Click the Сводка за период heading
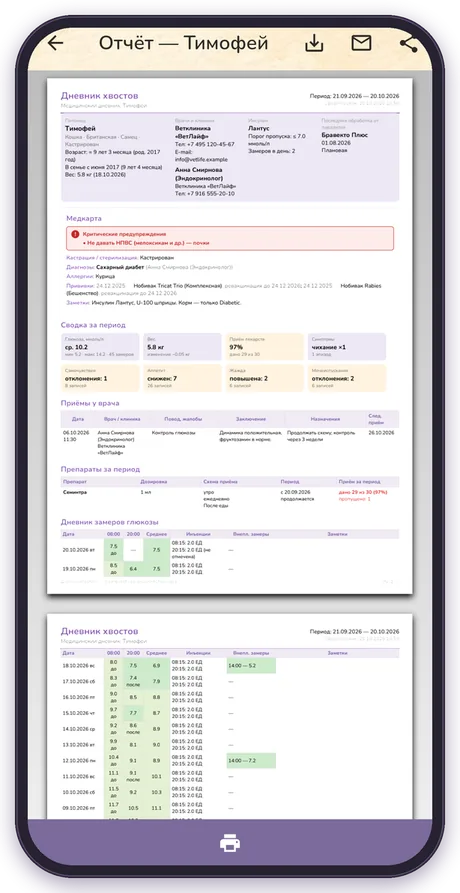Screen dimensions: 460x893 coord(93,325)
